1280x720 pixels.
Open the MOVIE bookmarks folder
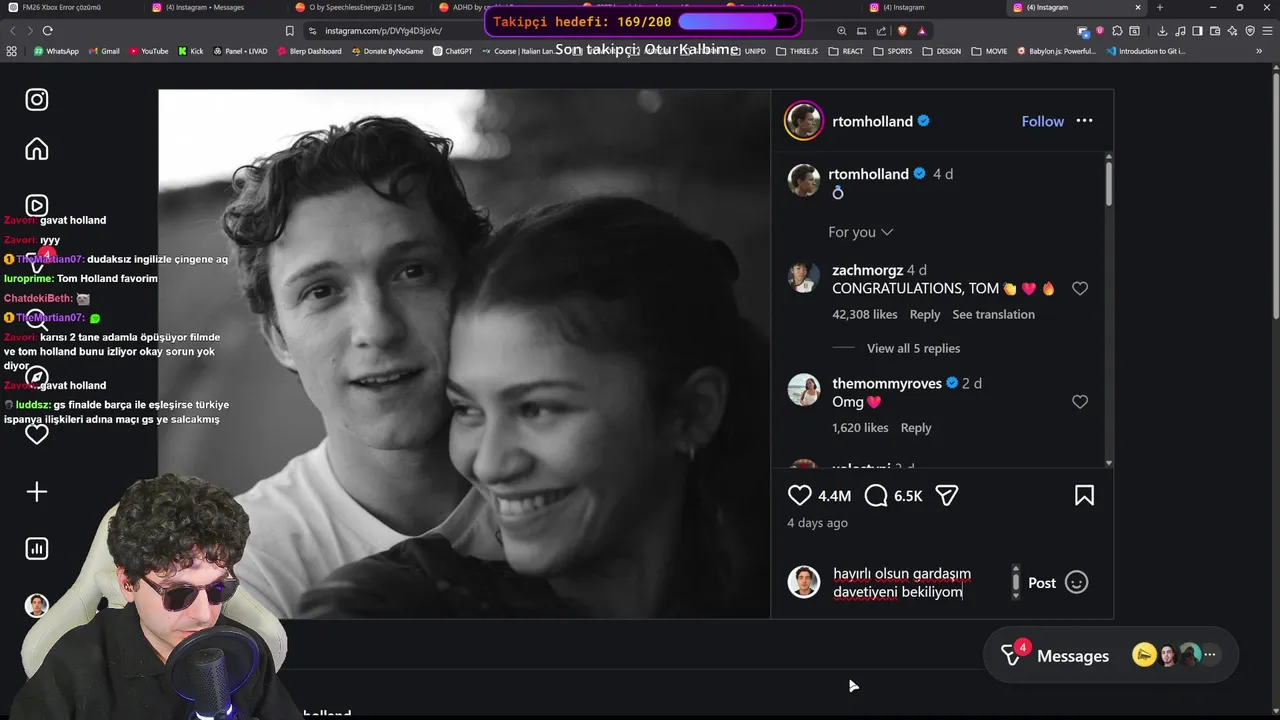[989, 51]
